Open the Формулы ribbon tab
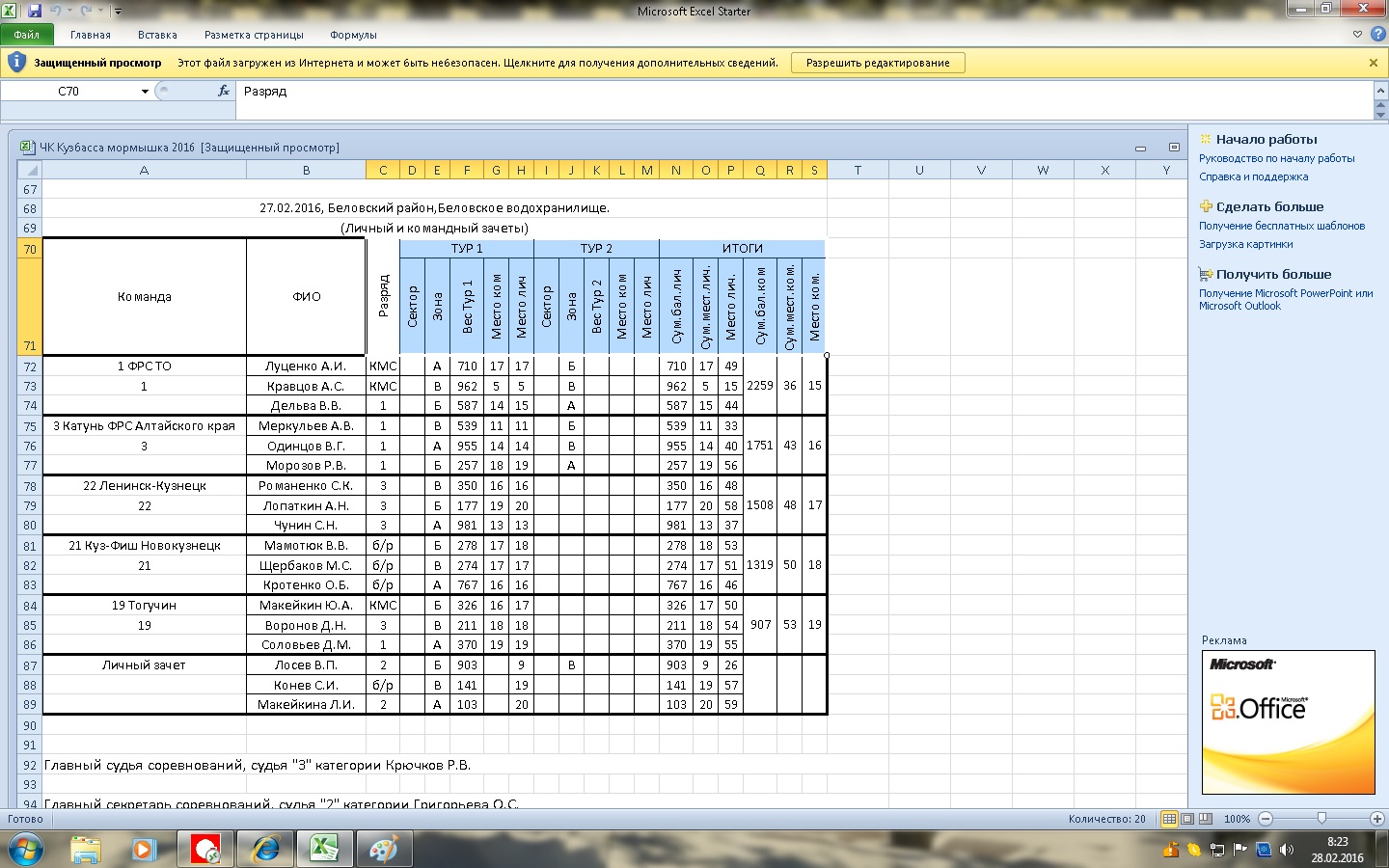Viewport: 1389px width, 868px height. point(353,35)
